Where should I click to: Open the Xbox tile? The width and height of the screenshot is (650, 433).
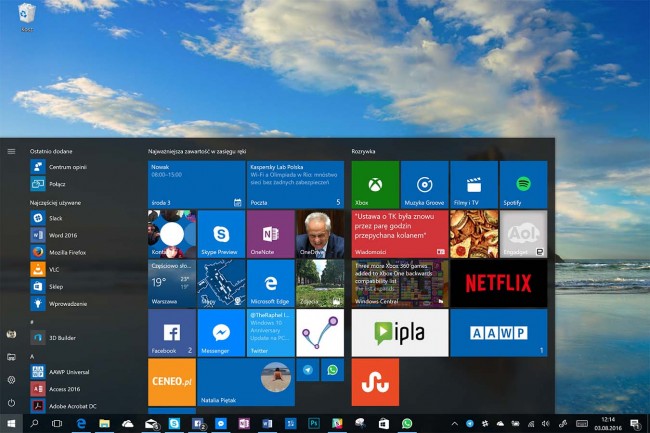coord(375,184)
